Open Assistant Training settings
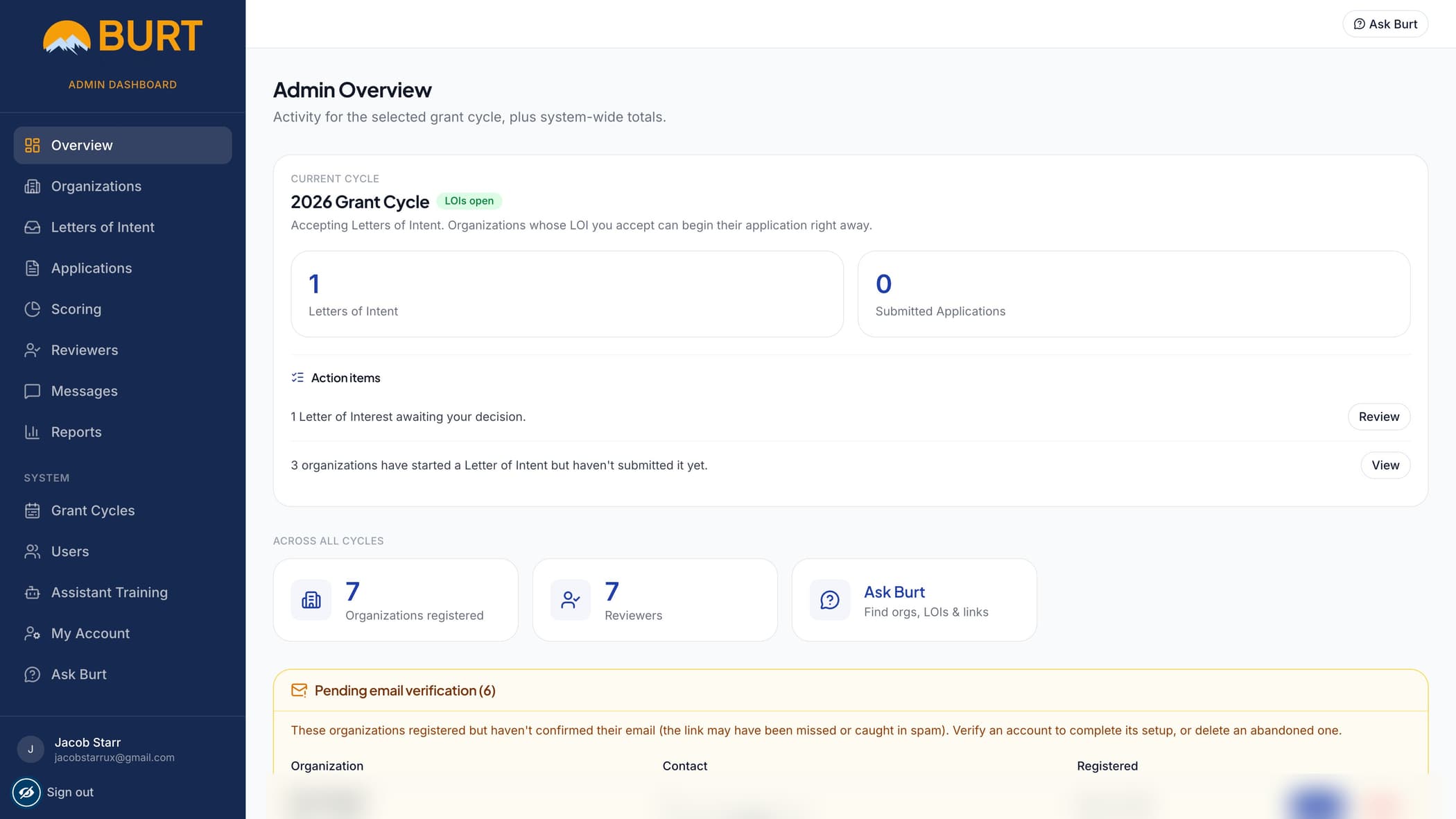 click(123, 592)
